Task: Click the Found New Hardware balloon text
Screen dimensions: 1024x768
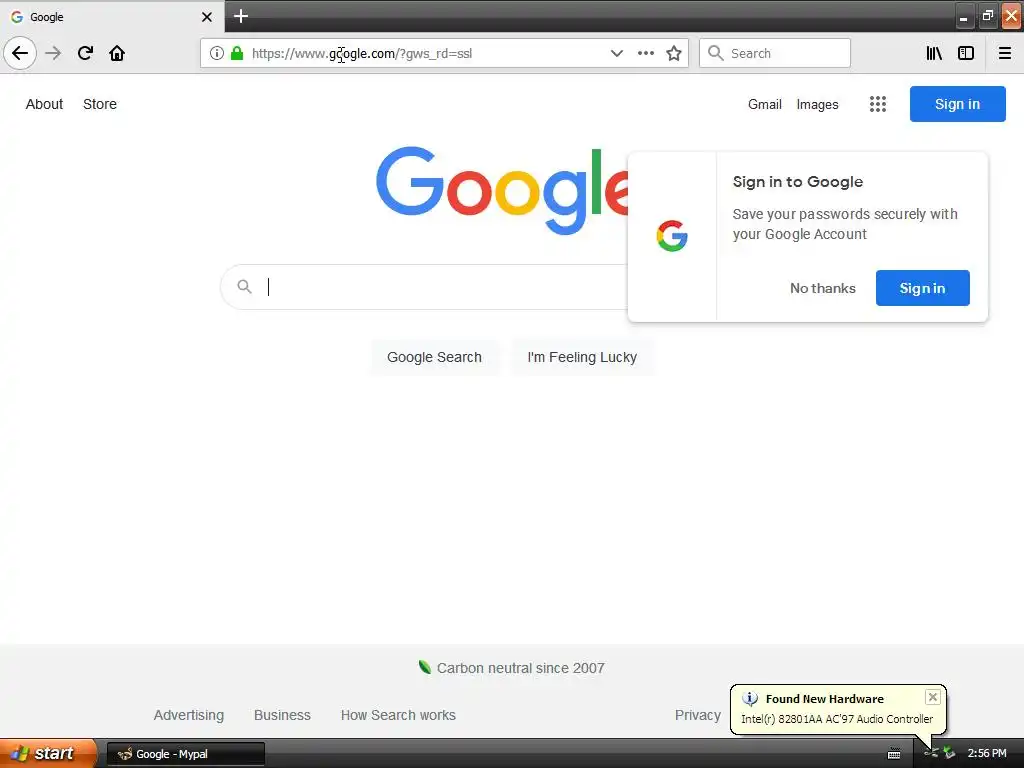Action: coord(825,699)
